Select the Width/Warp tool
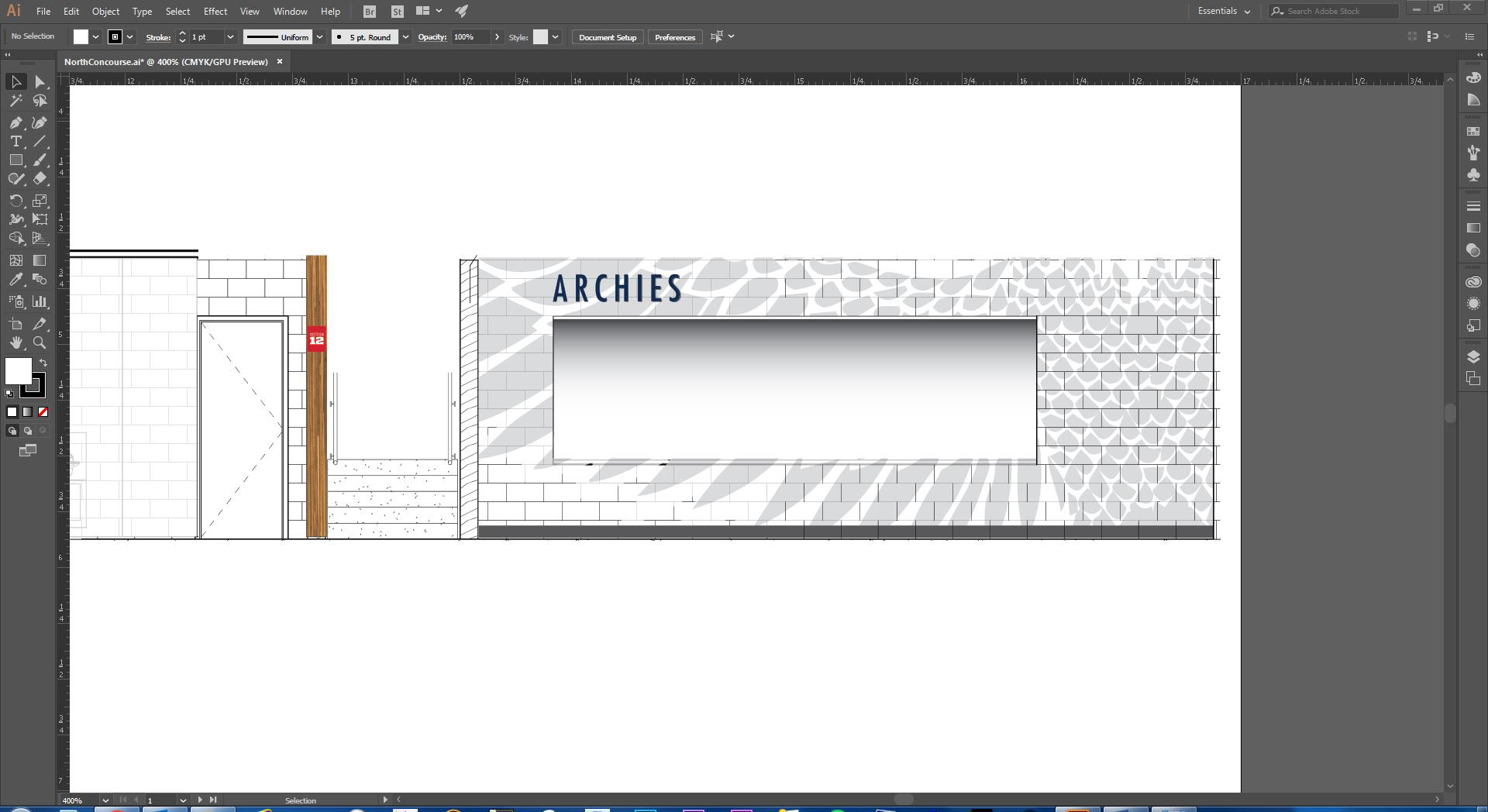This screenshot has width=1488, height=812. (x=15, y=219)
